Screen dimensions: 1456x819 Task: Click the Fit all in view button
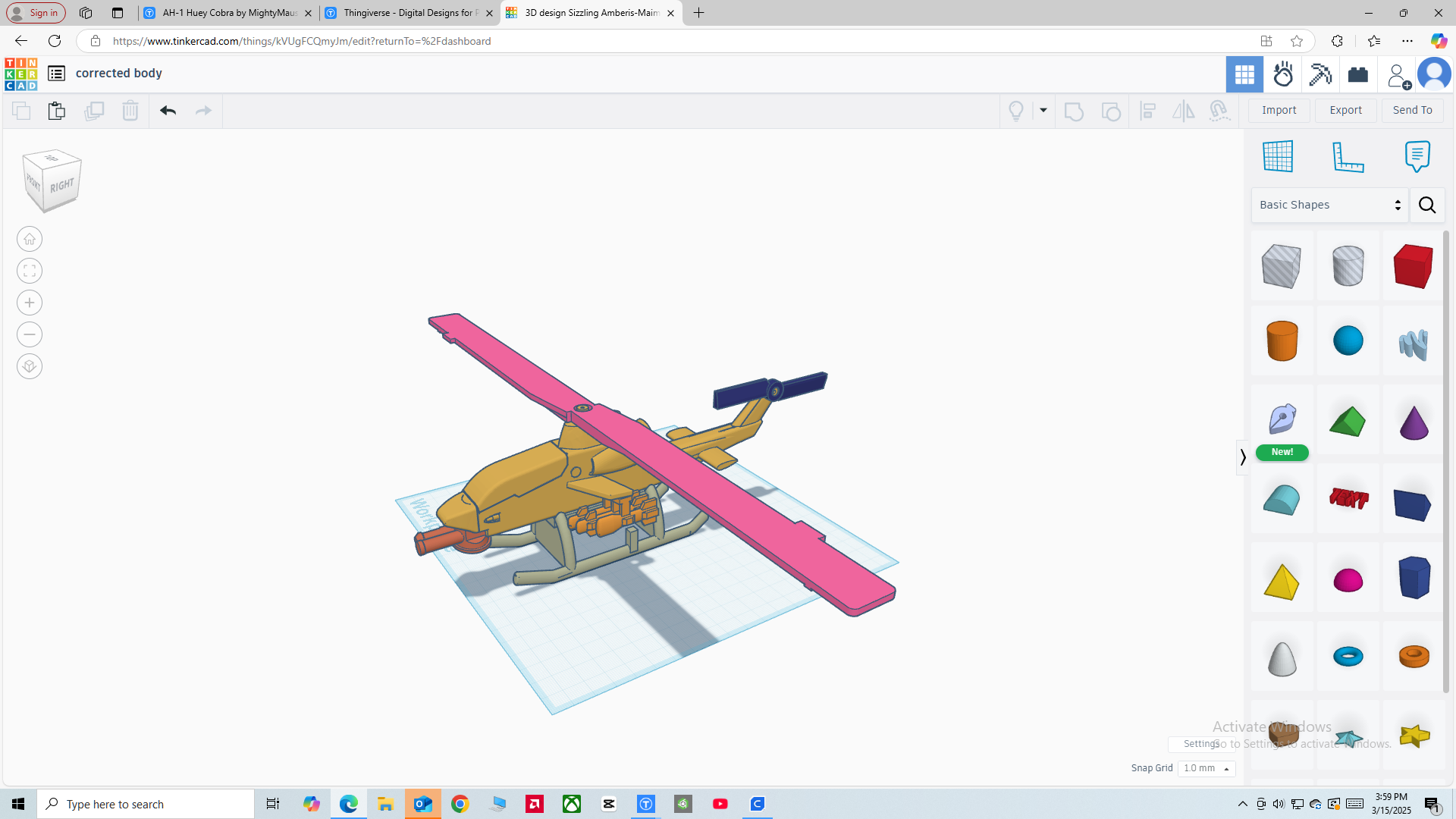click(30, 271)
